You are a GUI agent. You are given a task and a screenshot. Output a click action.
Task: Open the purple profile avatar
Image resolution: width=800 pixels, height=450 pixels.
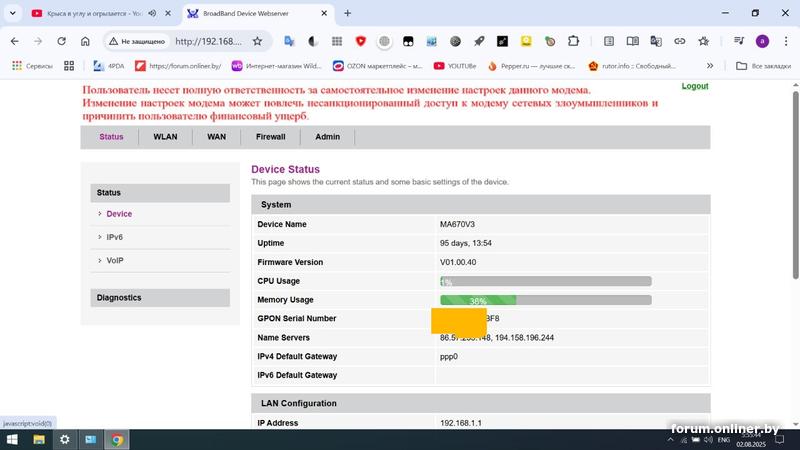point(762,41)
